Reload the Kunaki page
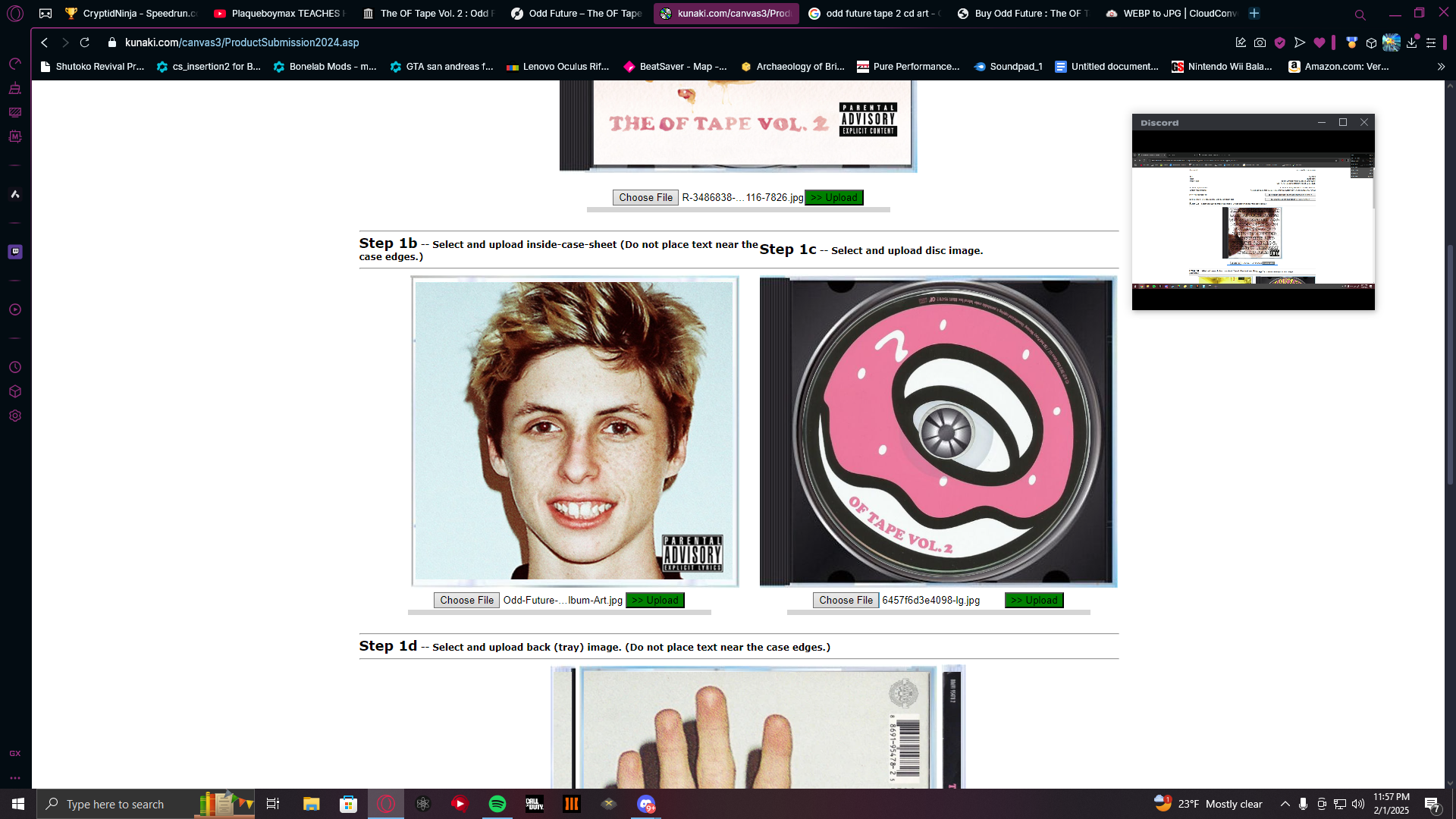Image resolution: width=1456 pixels, height=819 pixels. 85,42
